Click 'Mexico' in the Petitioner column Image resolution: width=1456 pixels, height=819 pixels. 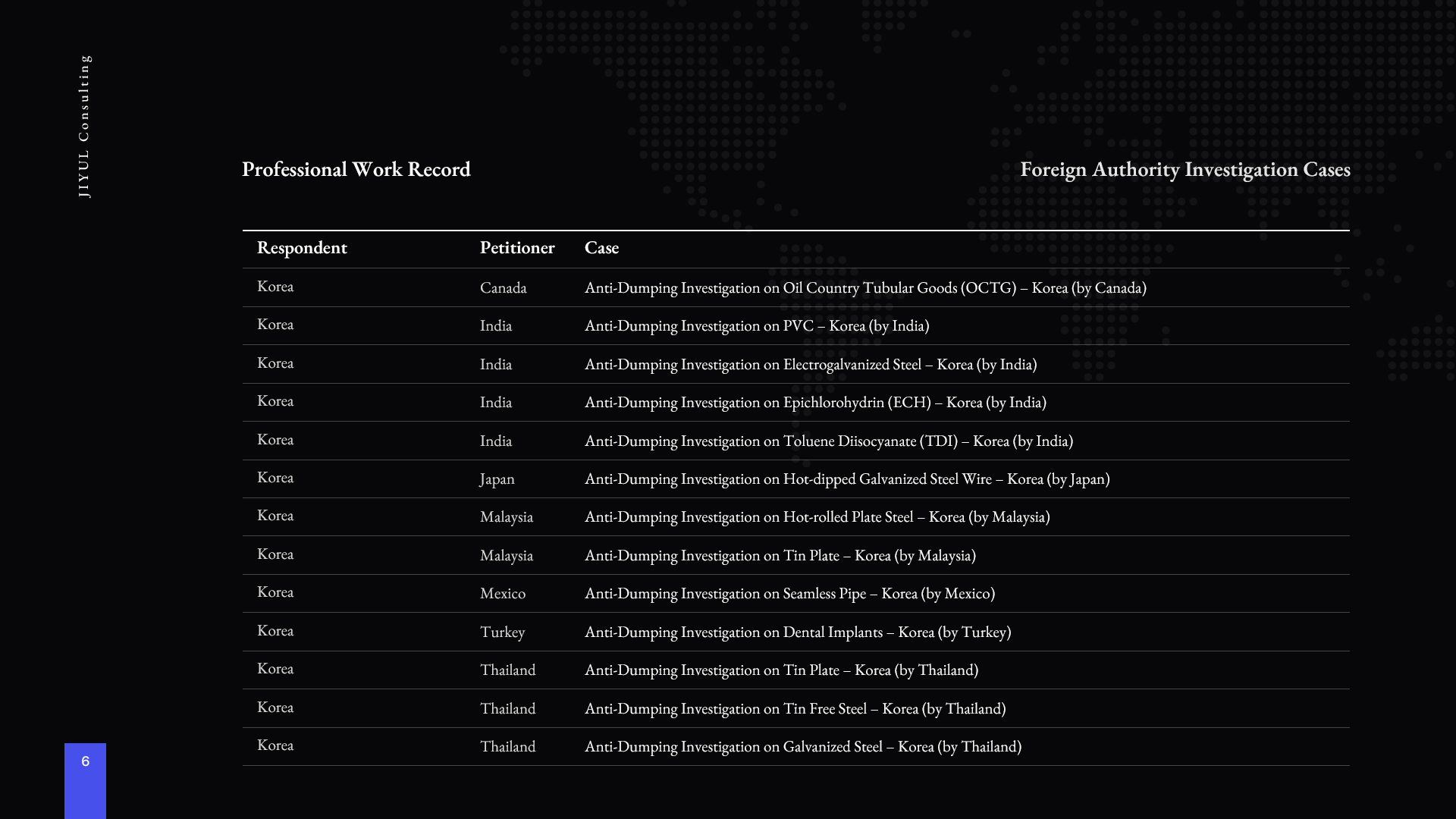tap(502, 594)
